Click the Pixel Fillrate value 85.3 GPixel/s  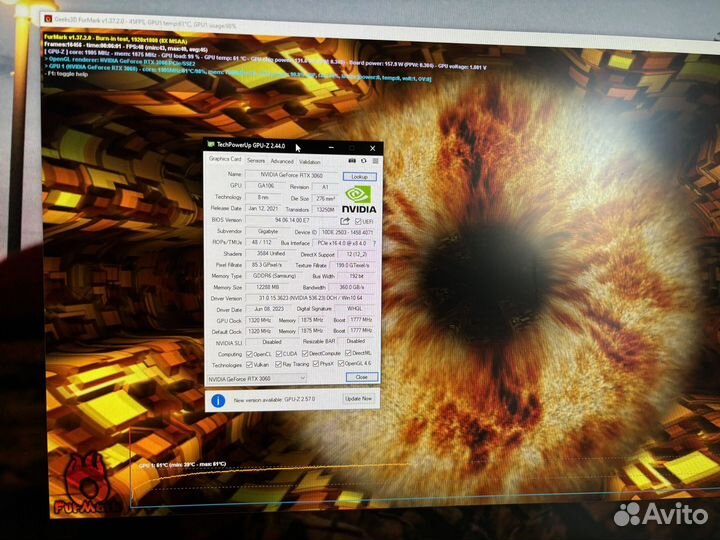267,265
